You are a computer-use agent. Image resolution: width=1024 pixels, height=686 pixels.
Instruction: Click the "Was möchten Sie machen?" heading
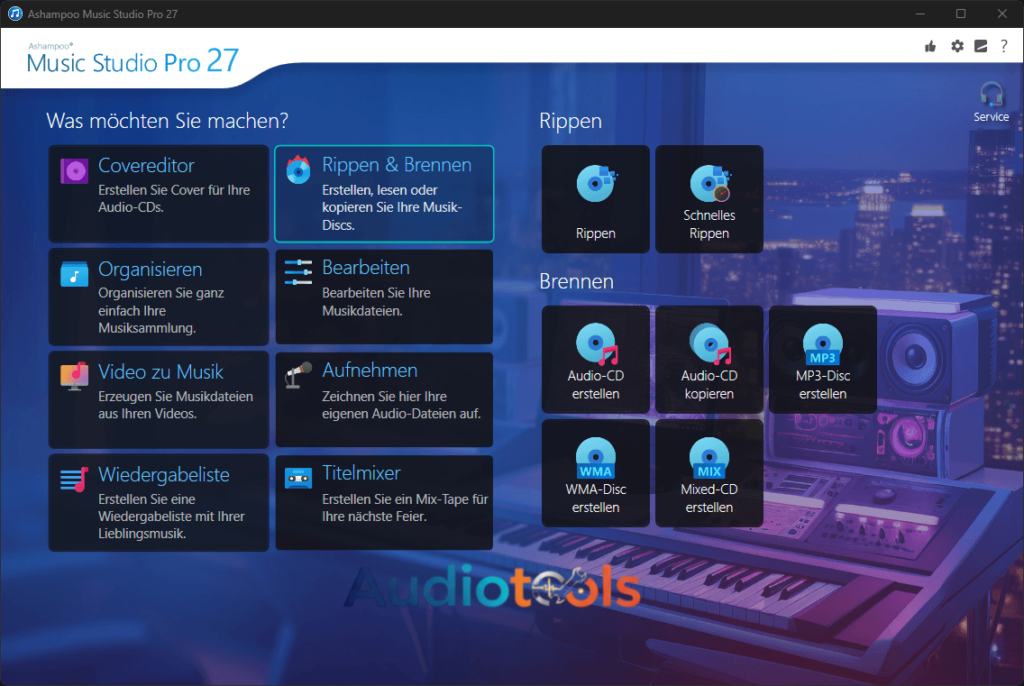click(167, 121)
